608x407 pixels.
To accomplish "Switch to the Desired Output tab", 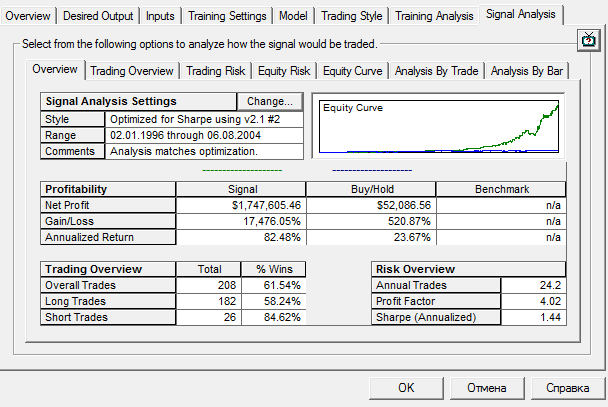I will 97,16.
